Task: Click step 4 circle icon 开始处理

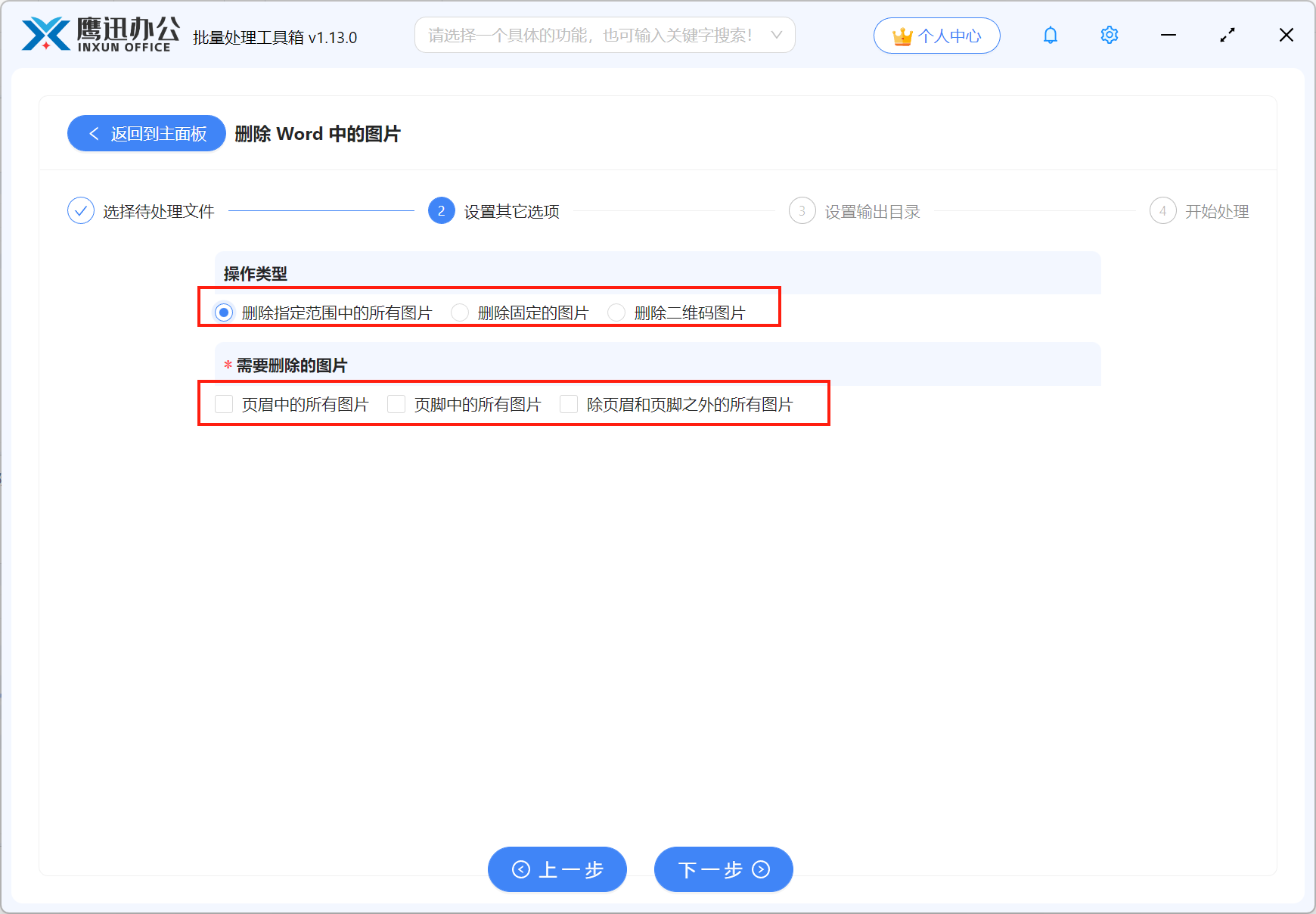Action: 1162,211
